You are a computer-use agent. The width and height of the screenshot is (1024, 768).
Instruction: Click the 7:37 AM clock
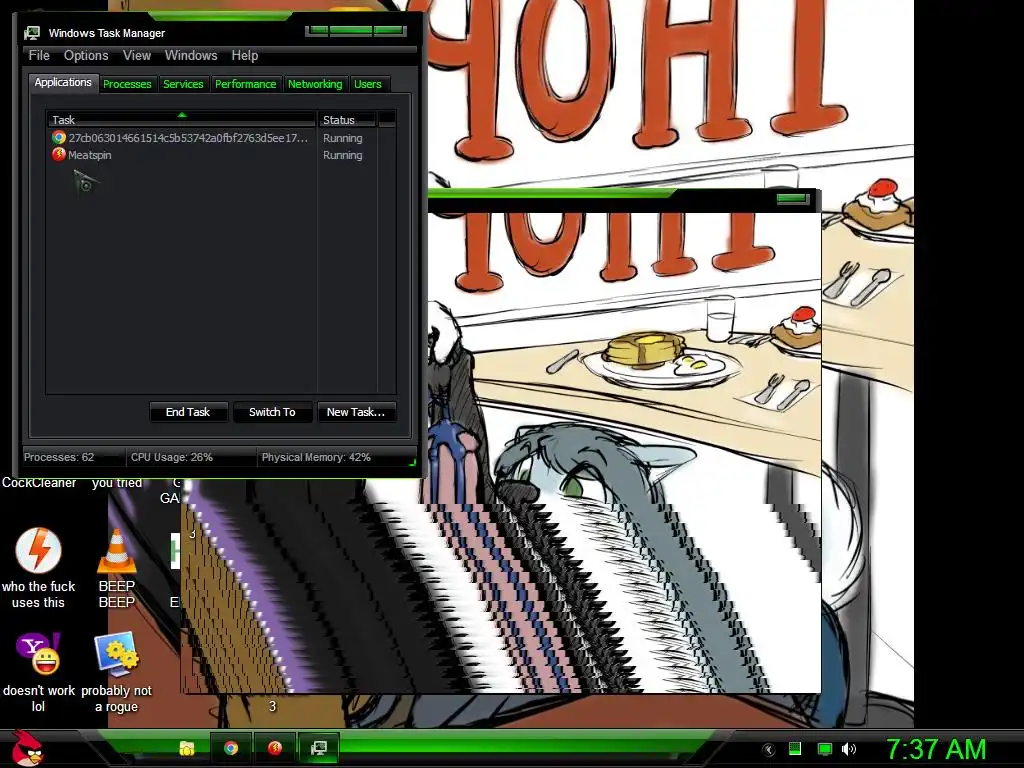click(936, 750)
